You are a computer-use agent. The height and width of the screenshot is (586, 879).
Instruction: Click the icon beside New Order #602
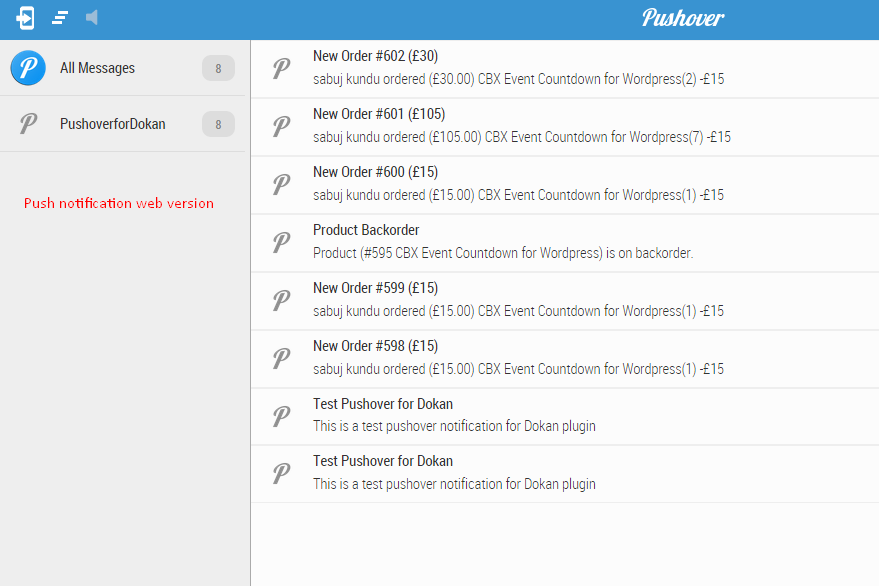coord(281,68)
